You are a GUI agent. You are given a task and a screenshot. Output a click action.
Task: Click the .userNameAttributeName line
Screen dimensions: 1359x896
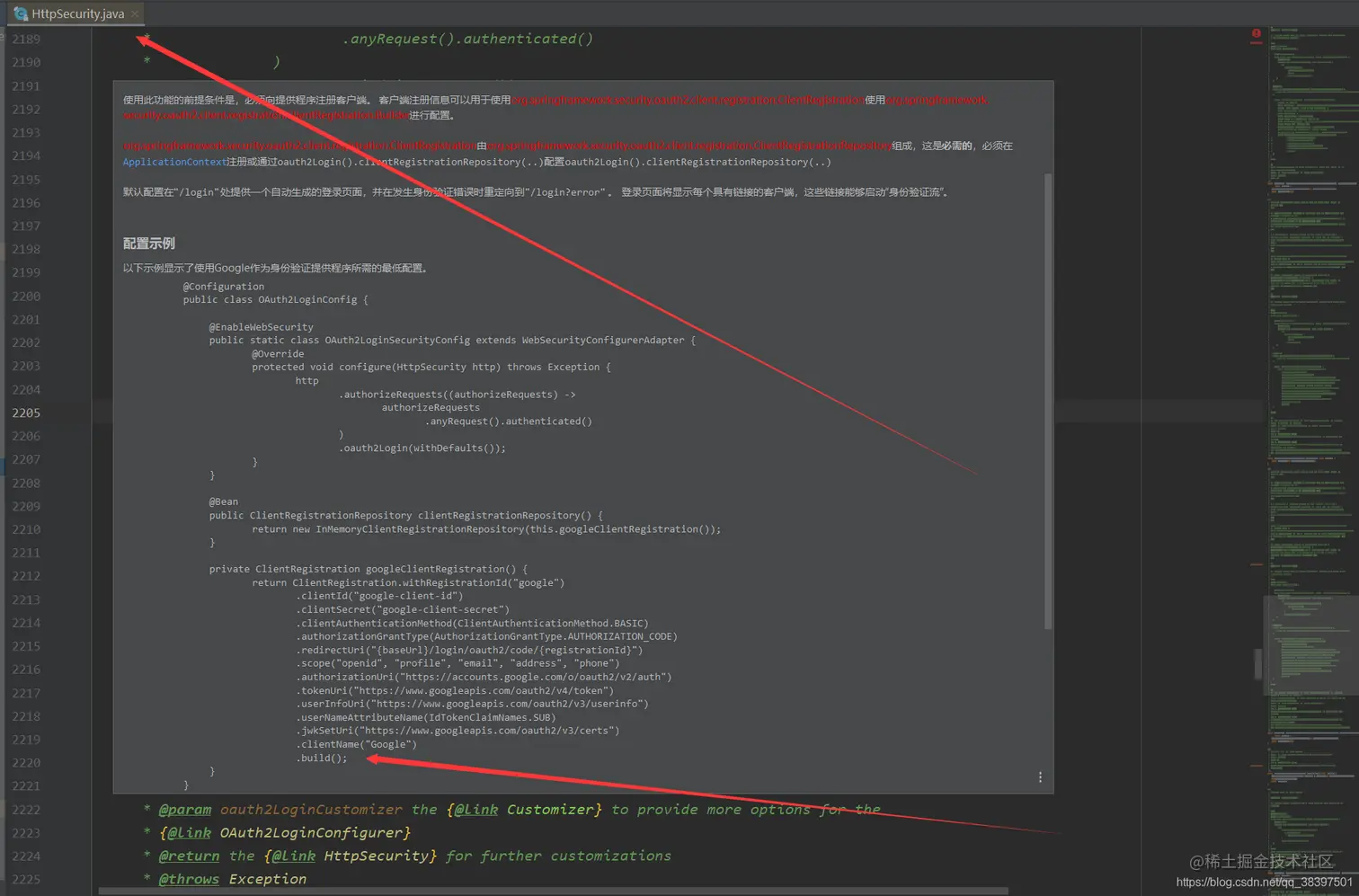[x=426, y=717]
